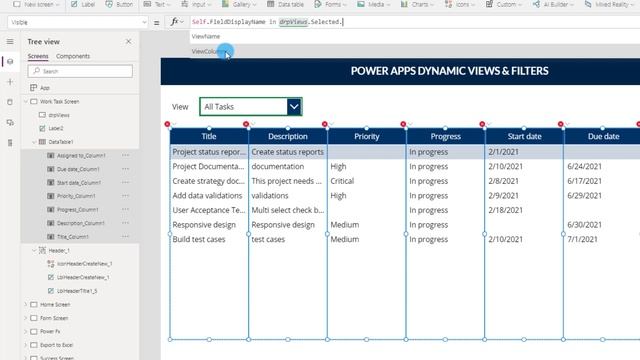Select Due date_Column1 tree item
This screenshot has width=640, height=360.
[x=78, y=169]
